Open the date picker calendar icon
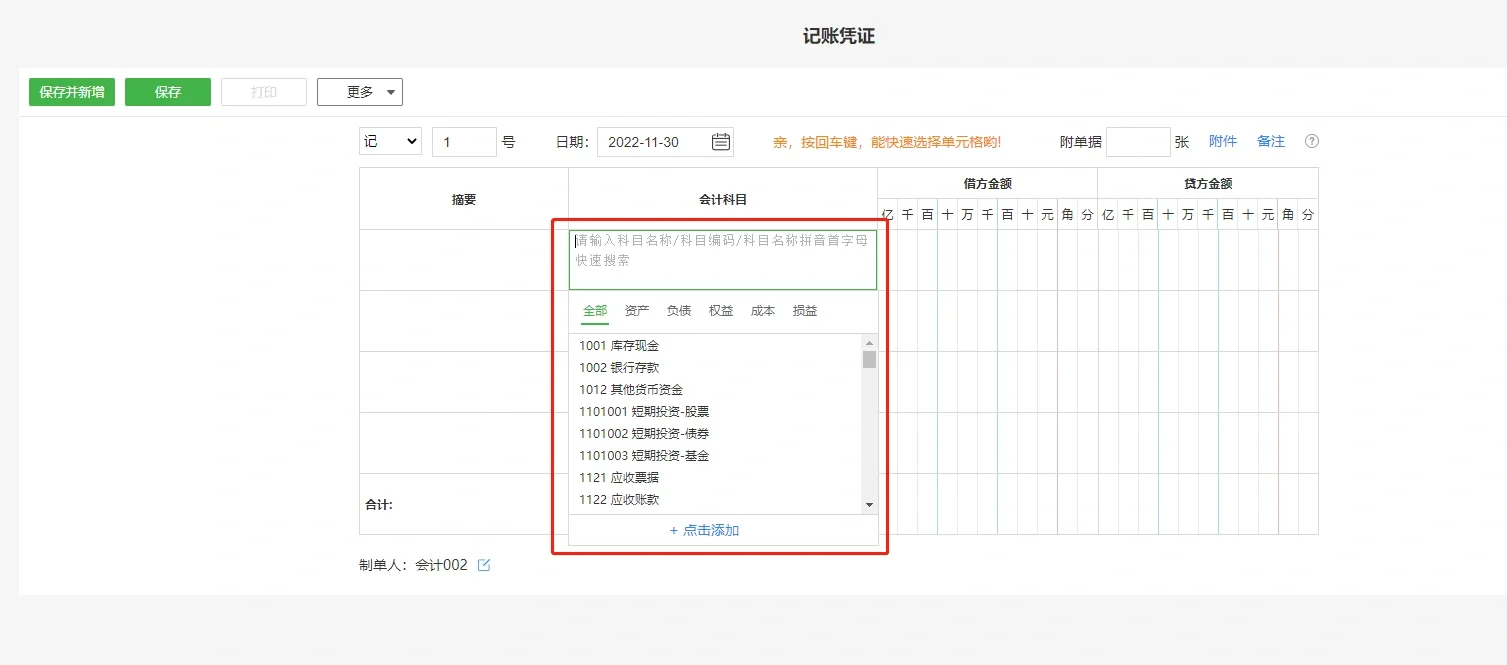 coord(719,141)
